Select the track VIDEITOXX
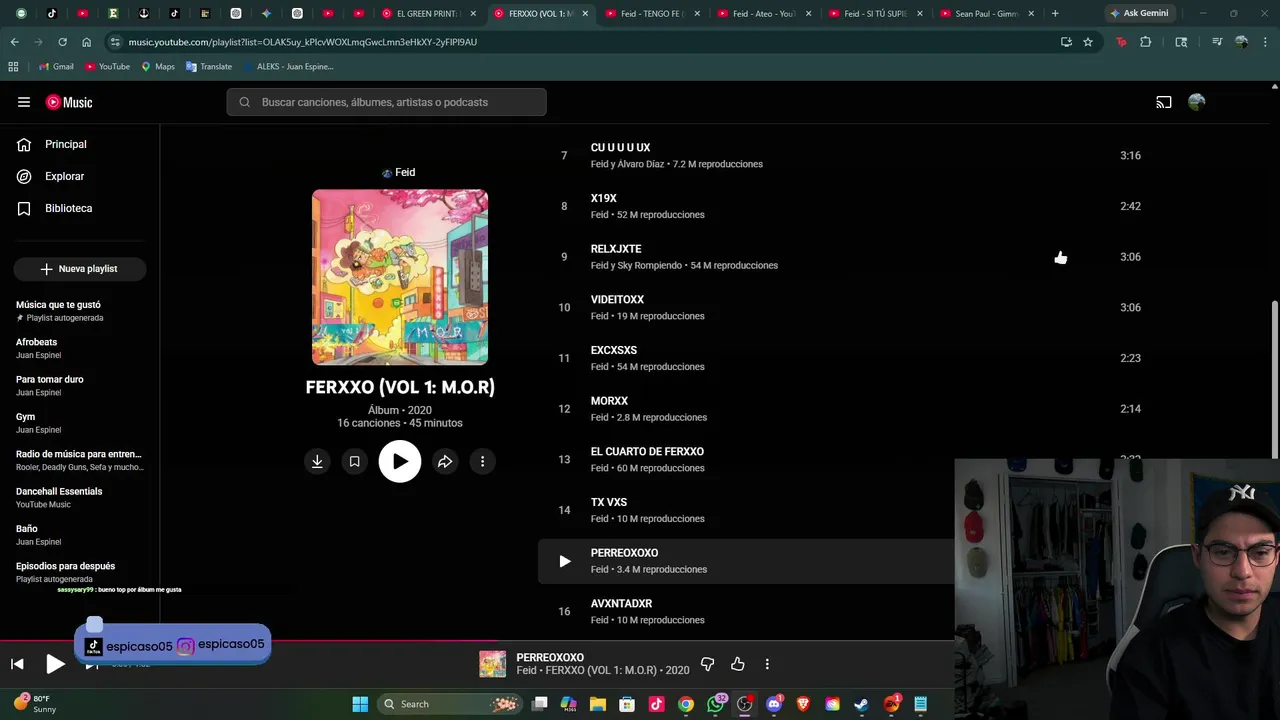Viewport: 1280px width, 720px height. tap(617, 300)
